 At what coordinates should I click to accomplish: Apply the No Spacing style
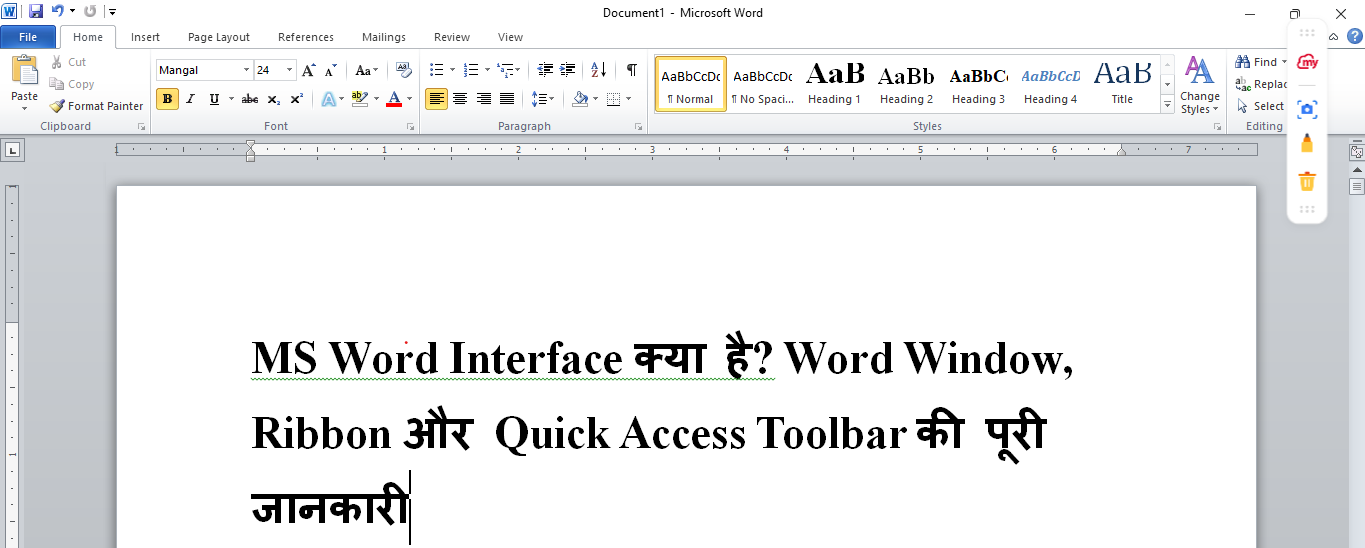tap(762, 84)
